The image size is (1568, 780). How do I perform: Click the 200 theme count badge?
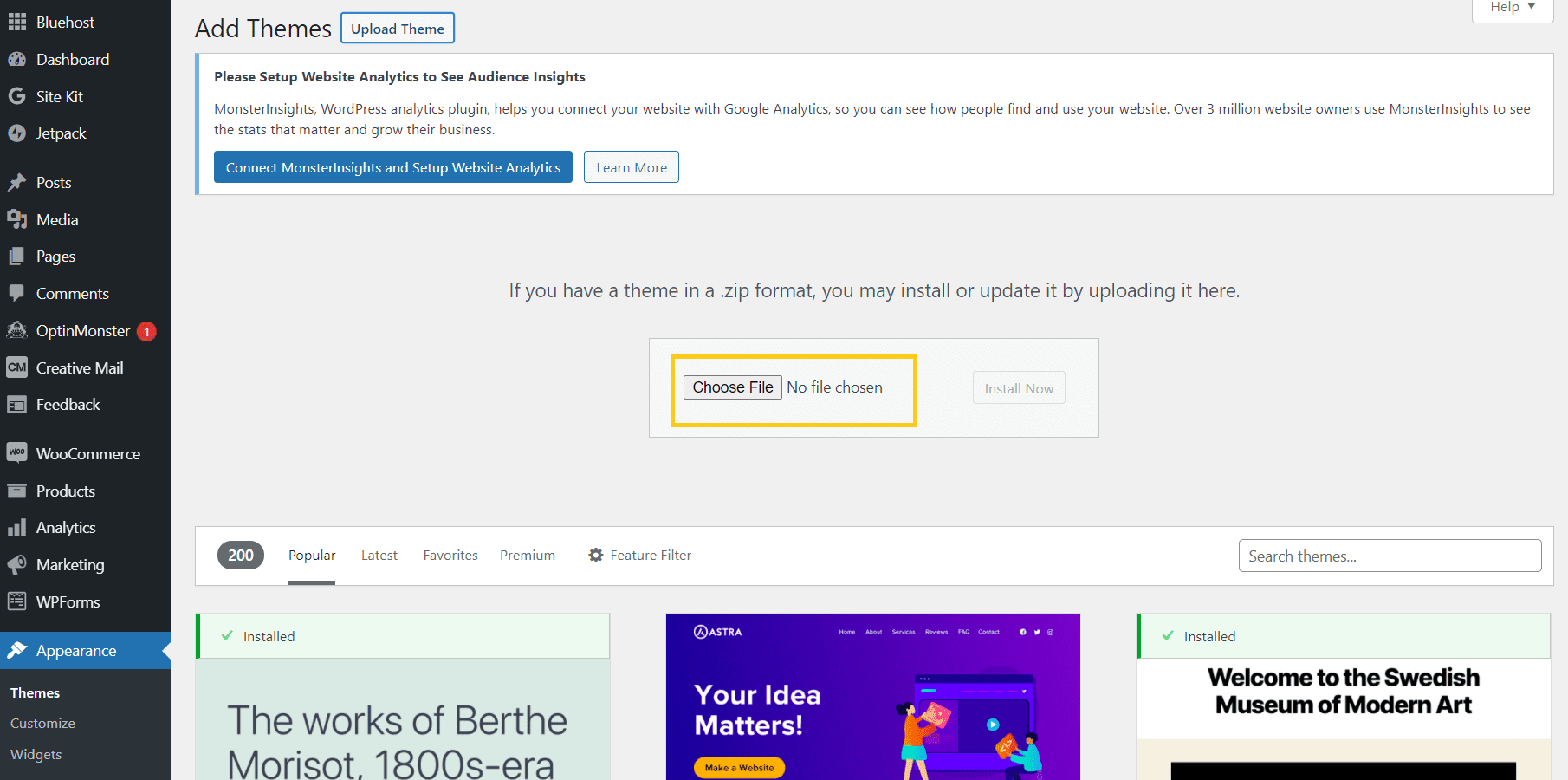[241, 556]
